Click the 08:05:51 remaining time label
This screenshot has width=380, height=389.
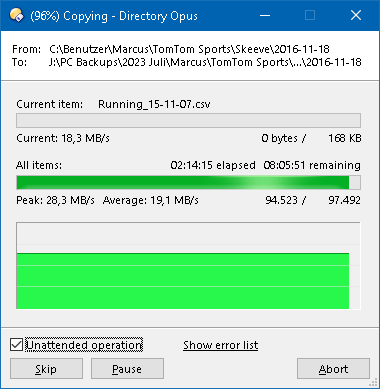coord(312,165)
